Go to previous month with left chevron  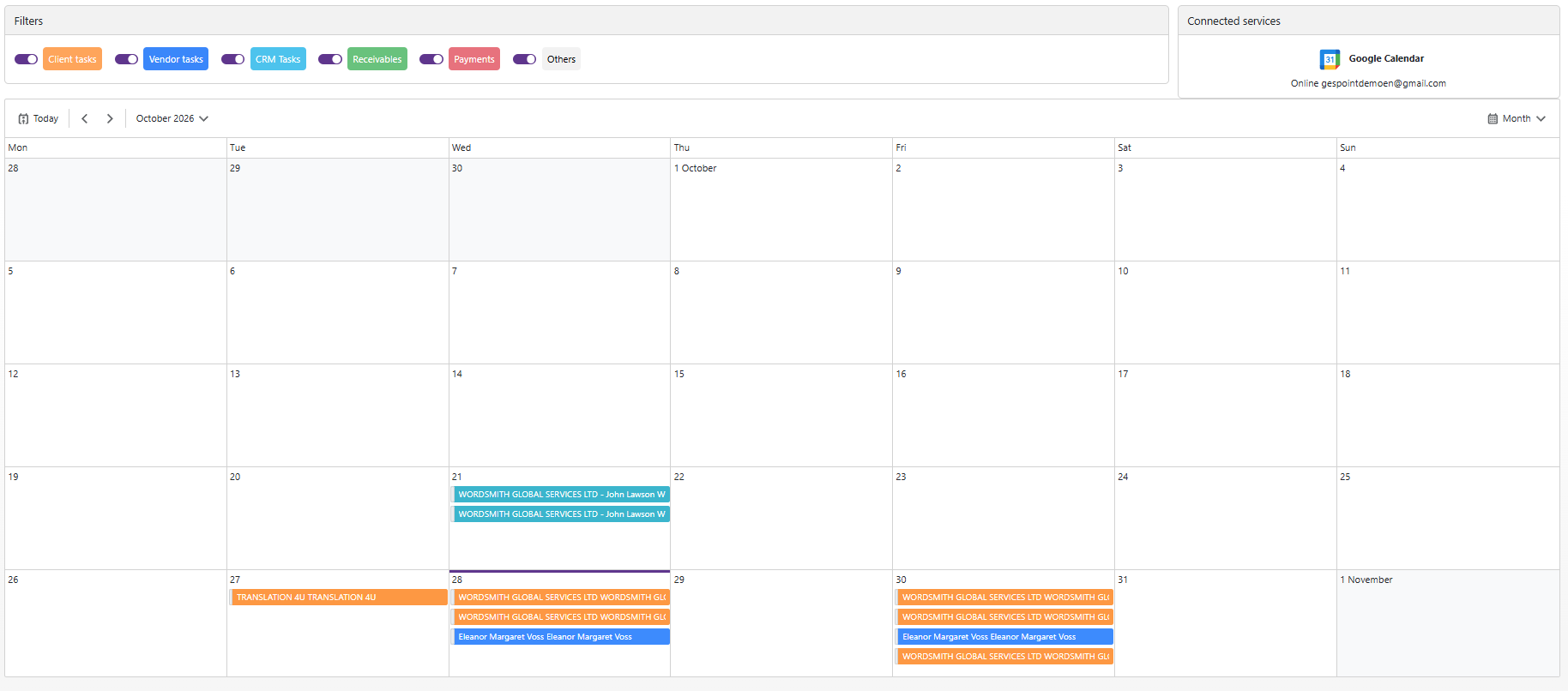coord(85,118)
